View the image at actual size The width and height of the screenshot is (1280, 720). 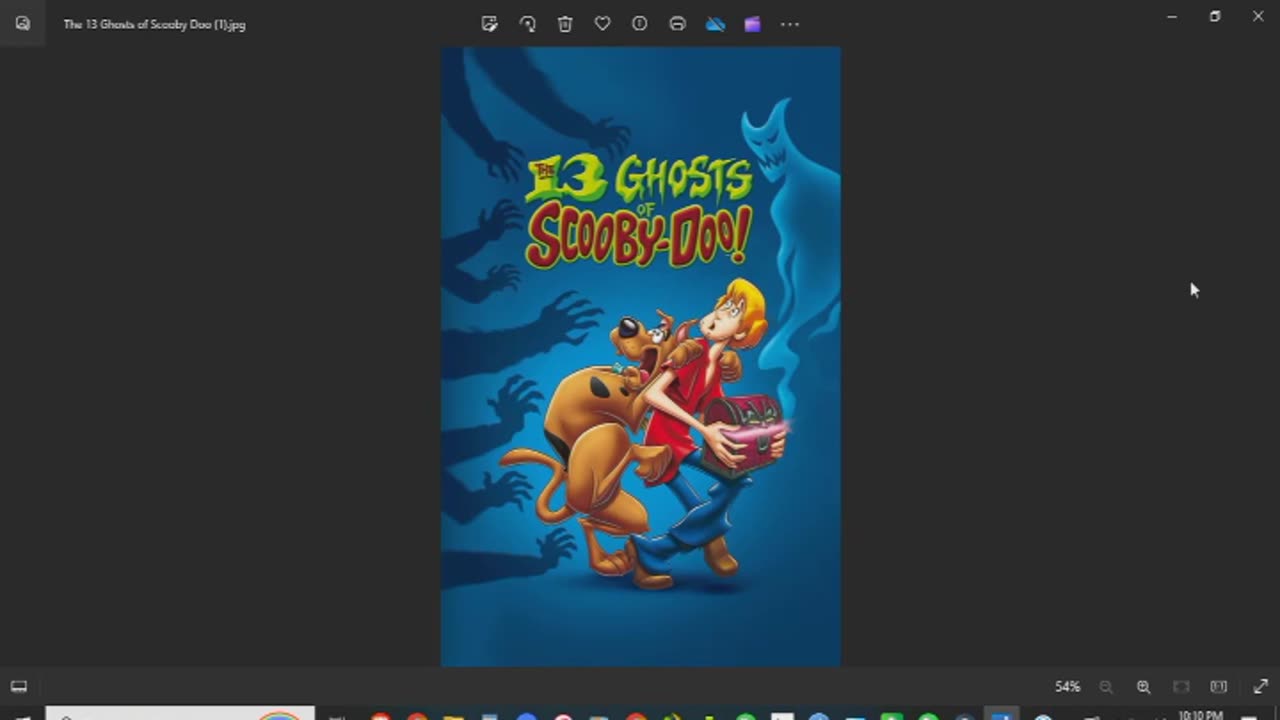1218,687
